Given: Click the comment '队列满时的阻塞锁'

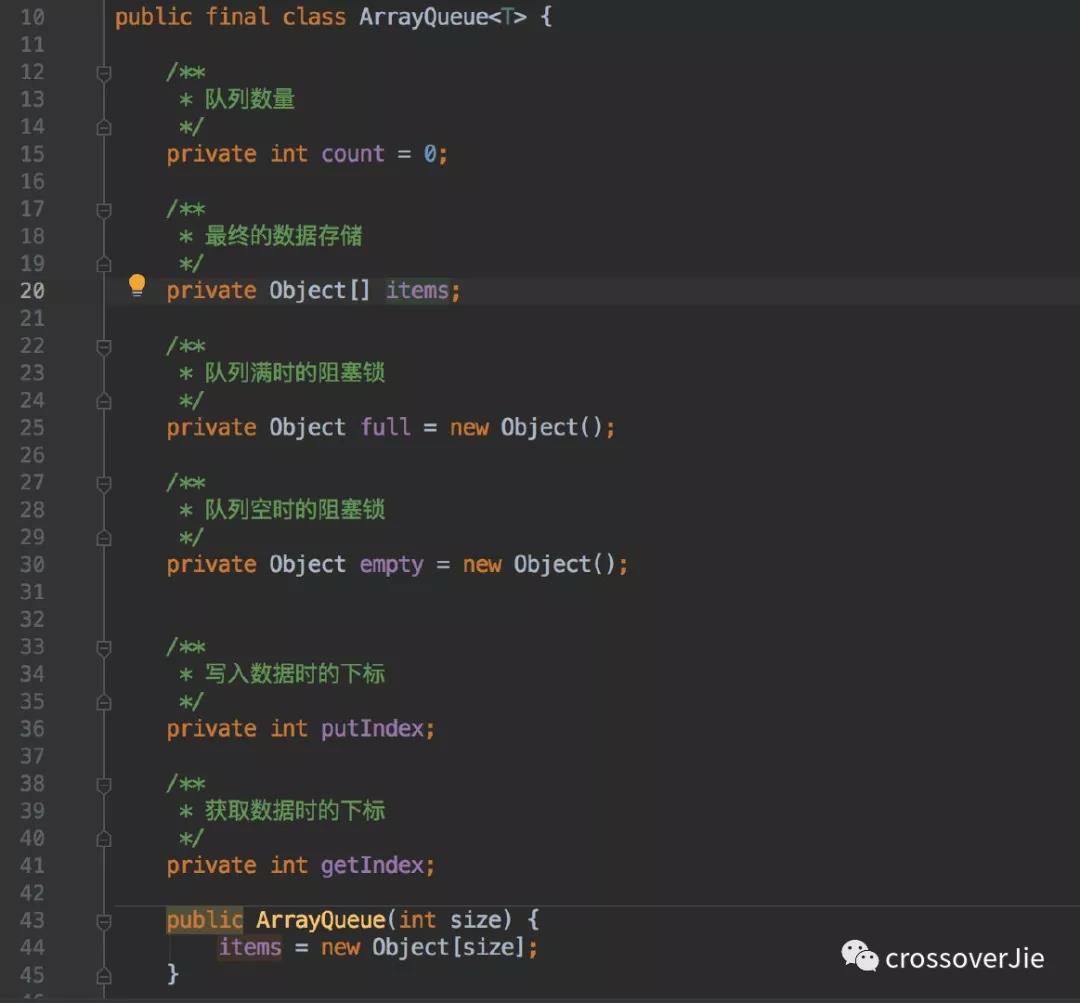Looking at the screenshot, I should coord(295,373).
